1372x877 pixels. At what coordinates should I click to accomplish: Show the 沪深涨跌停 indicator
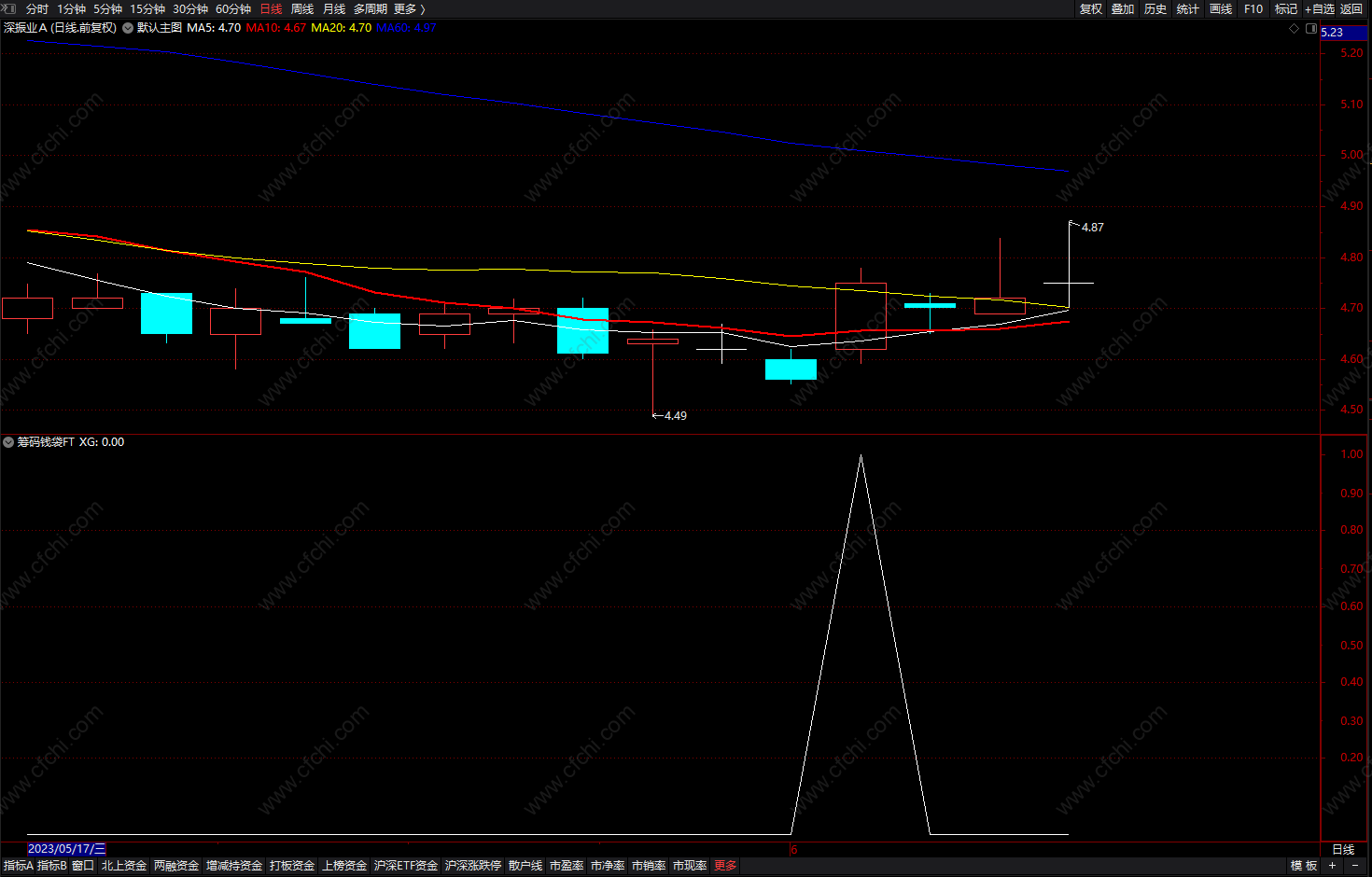(473, 866)
